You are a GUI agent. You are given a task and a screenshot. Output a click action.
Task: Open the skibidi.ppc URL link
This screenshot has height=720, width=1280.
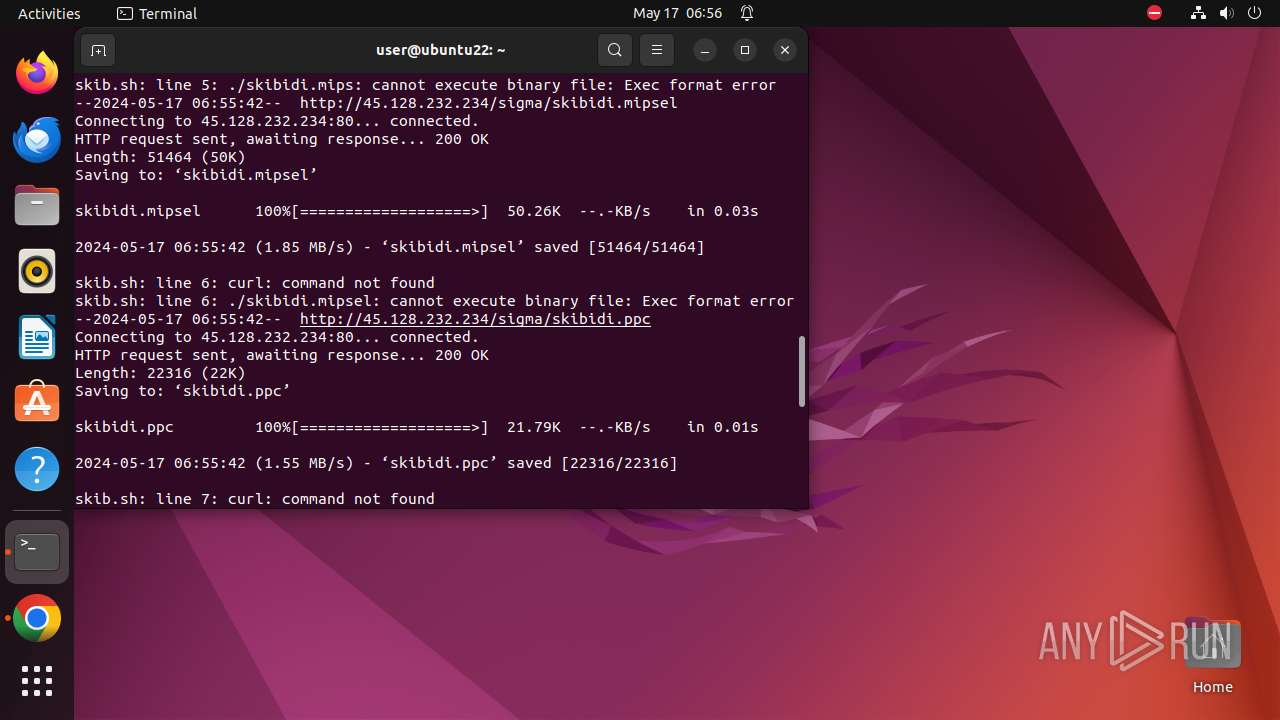pyautogui.click(x=475, y=319)
